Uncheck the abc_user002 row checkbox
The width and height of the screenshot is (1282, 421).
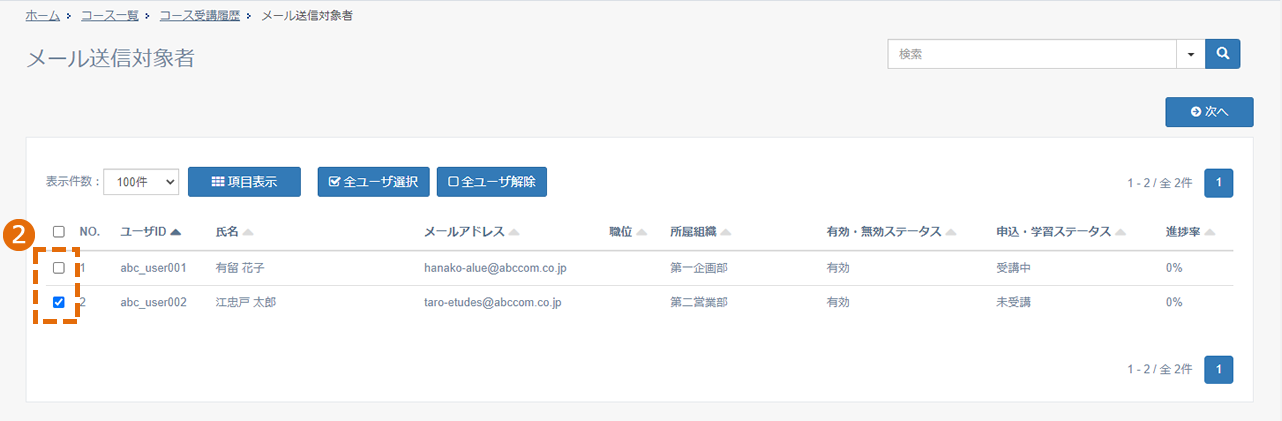[59, 302]
